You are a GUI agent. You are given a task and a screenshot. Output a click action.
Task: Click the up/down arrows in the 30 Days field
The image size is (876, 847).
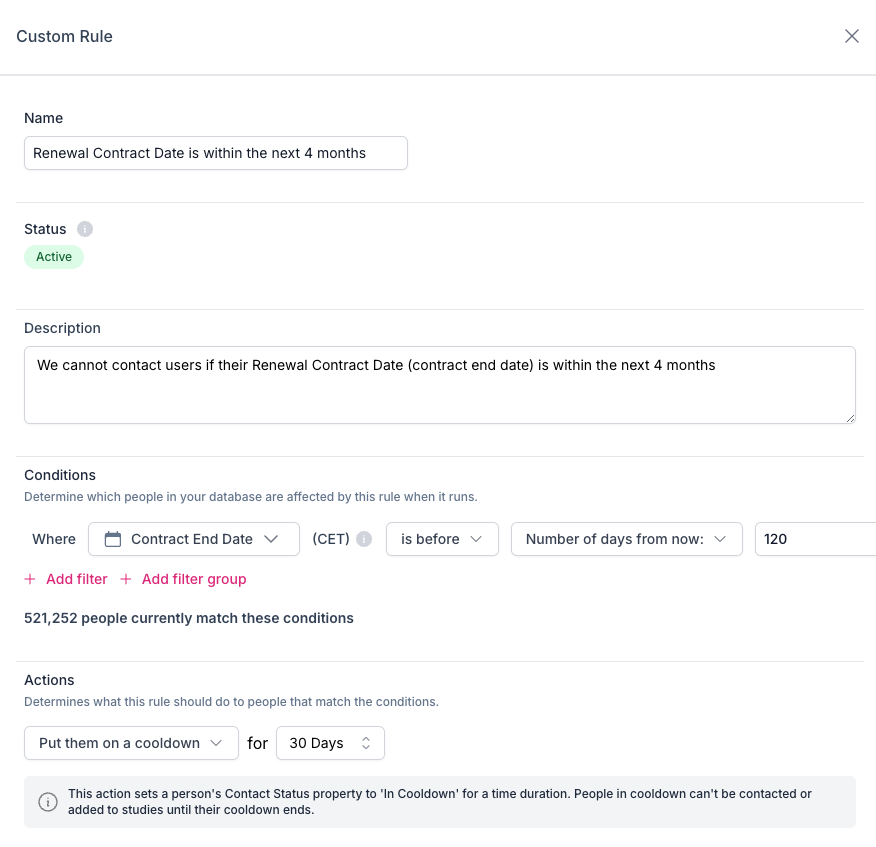pos(366,743)
